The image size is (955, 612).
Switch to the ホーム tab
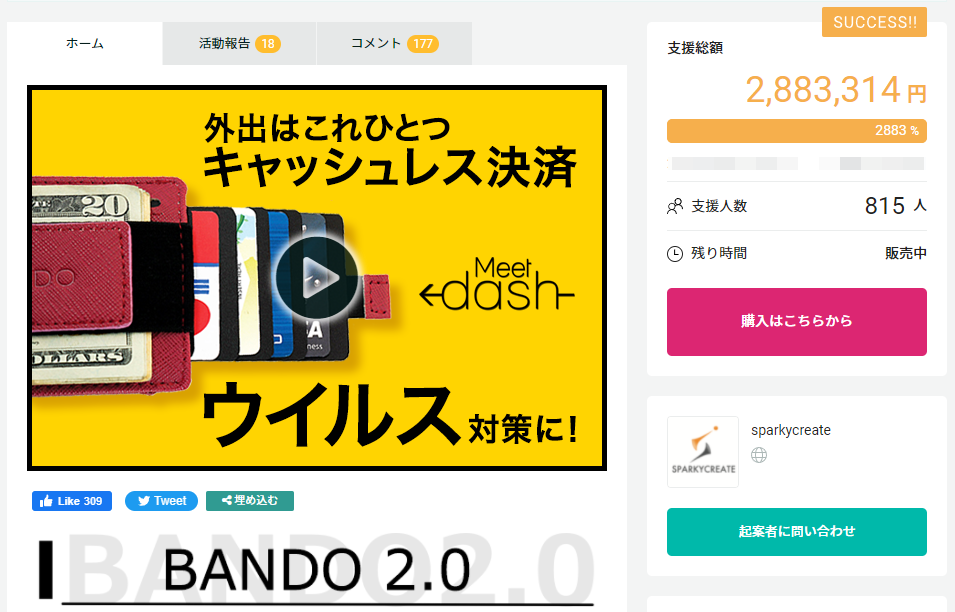coord(85,43)
